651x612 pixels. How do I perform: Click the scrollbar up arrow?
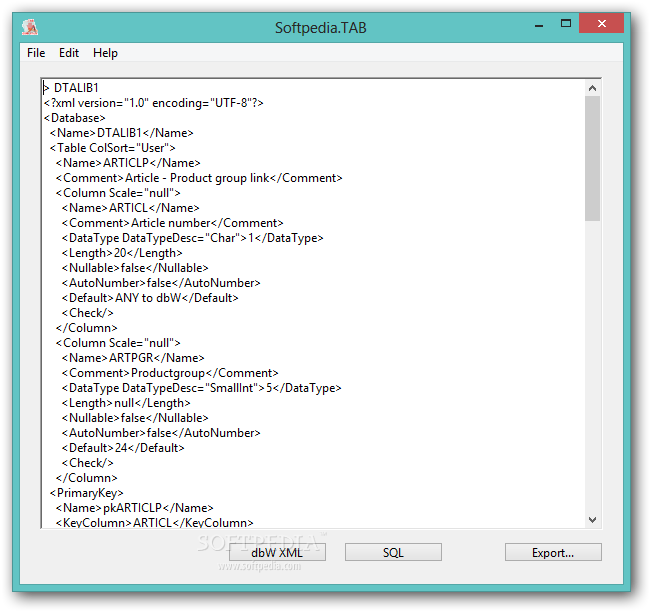click(592, 88)
